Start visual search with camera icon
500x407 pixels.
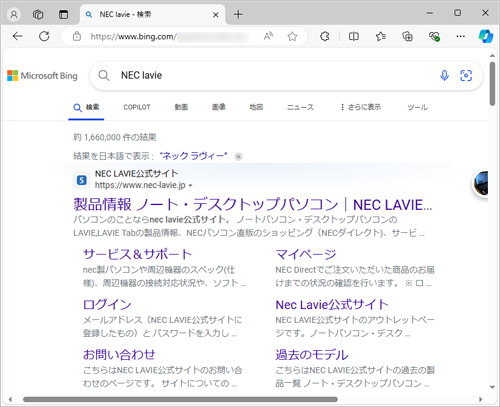[x=466, y=76]
